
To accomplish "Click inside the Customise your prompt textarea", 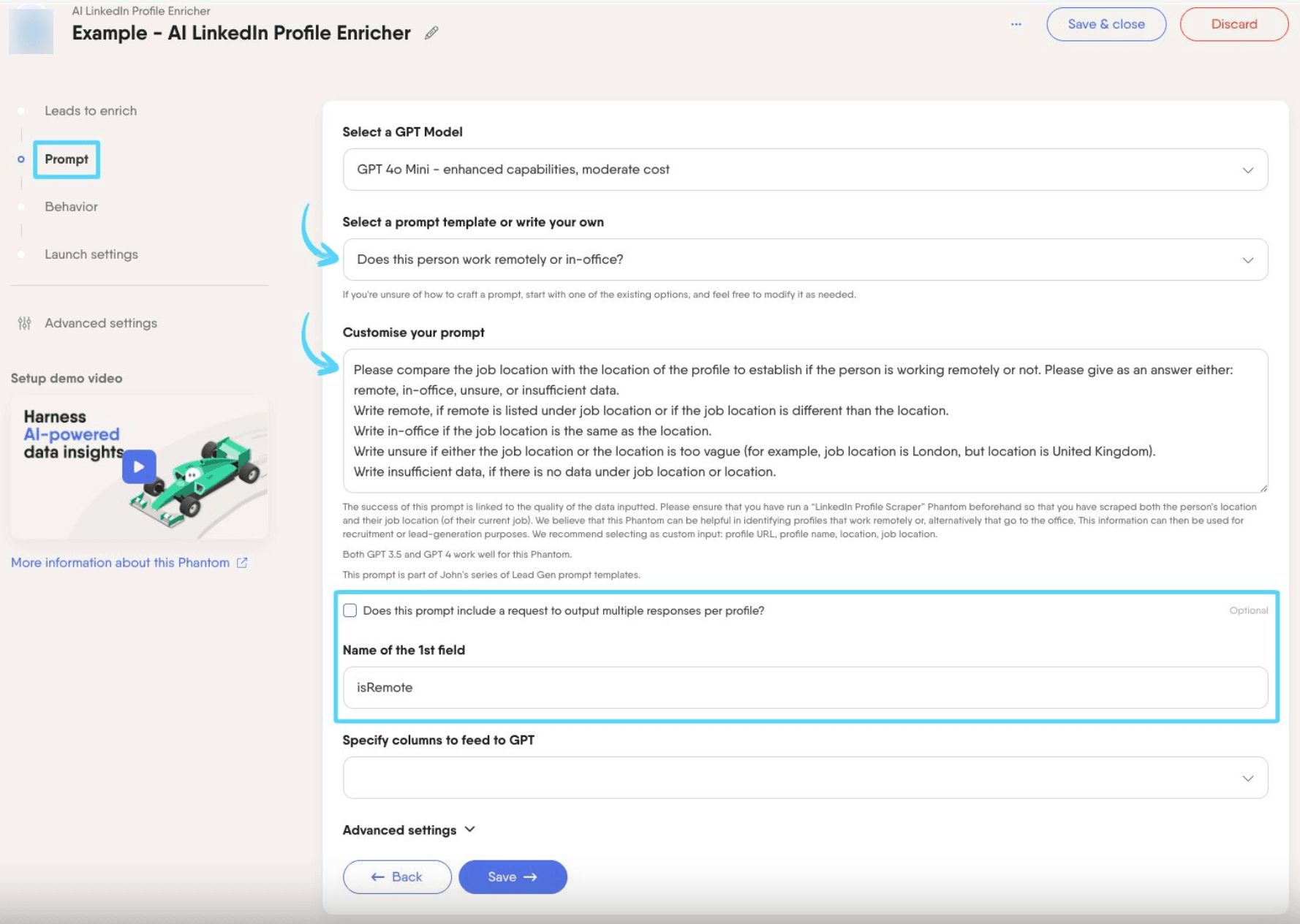I will tap(805, 421).
